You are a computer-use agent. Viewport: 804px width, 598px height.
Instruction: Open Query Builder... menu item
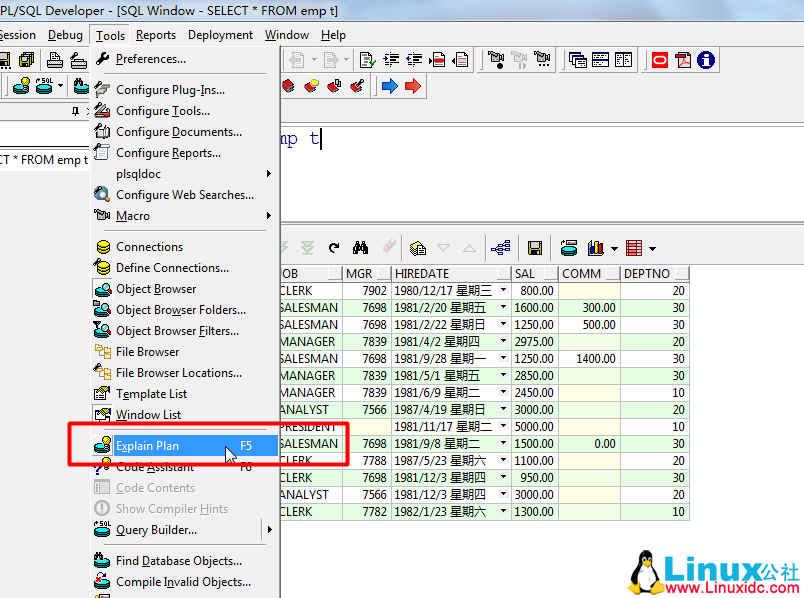(x=156, y=530)
